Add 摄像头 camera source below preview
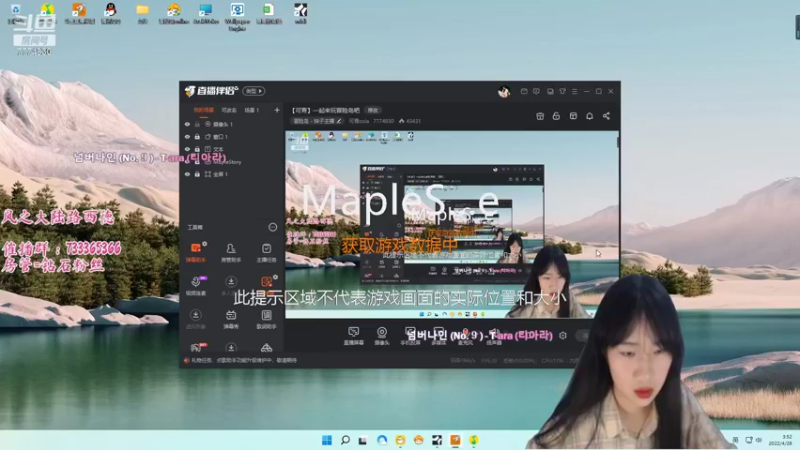 [382, 336]
